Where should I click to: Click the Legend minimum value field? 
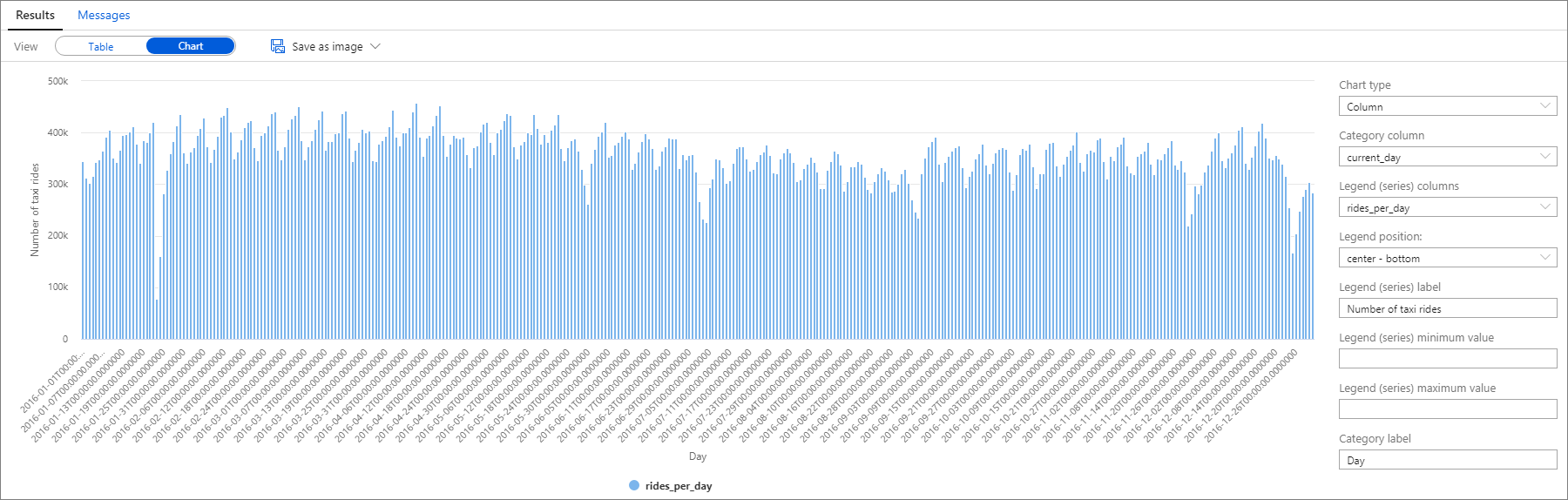1446,359
